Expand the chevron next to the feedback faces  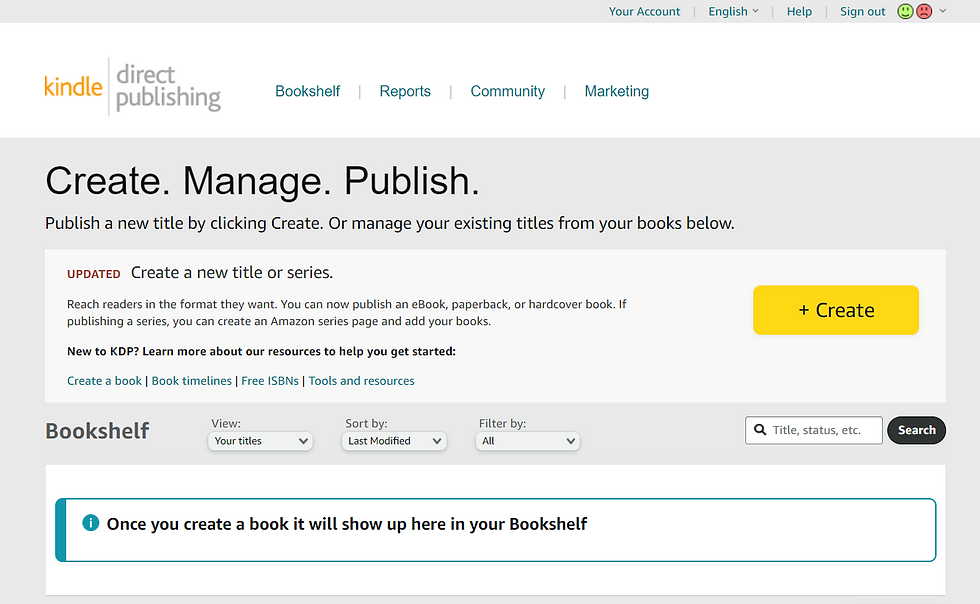(x=941, y=11)
